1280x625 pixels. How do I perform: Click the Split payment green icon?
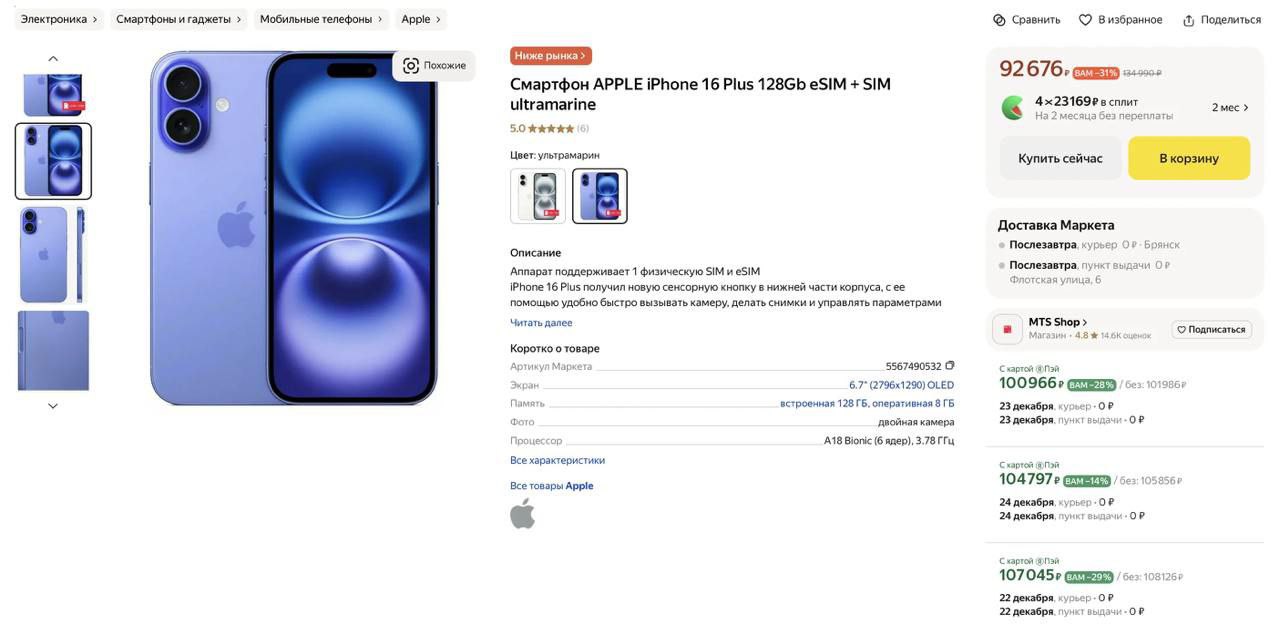1013,107
